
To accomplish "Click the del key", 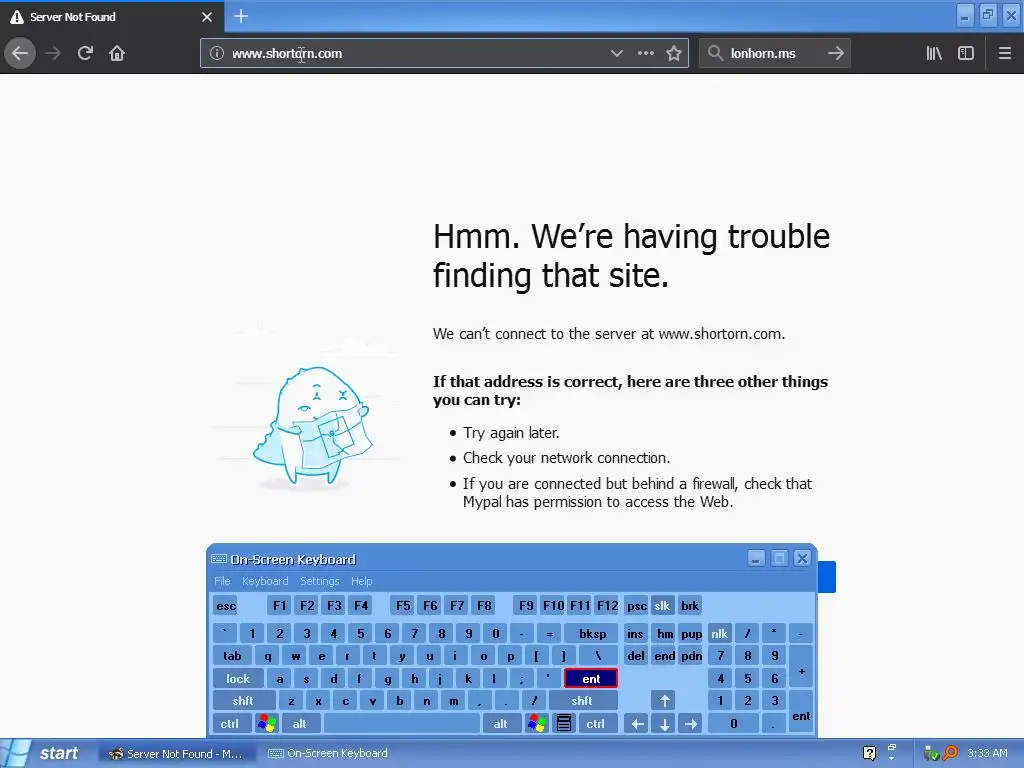I will 636,656.
